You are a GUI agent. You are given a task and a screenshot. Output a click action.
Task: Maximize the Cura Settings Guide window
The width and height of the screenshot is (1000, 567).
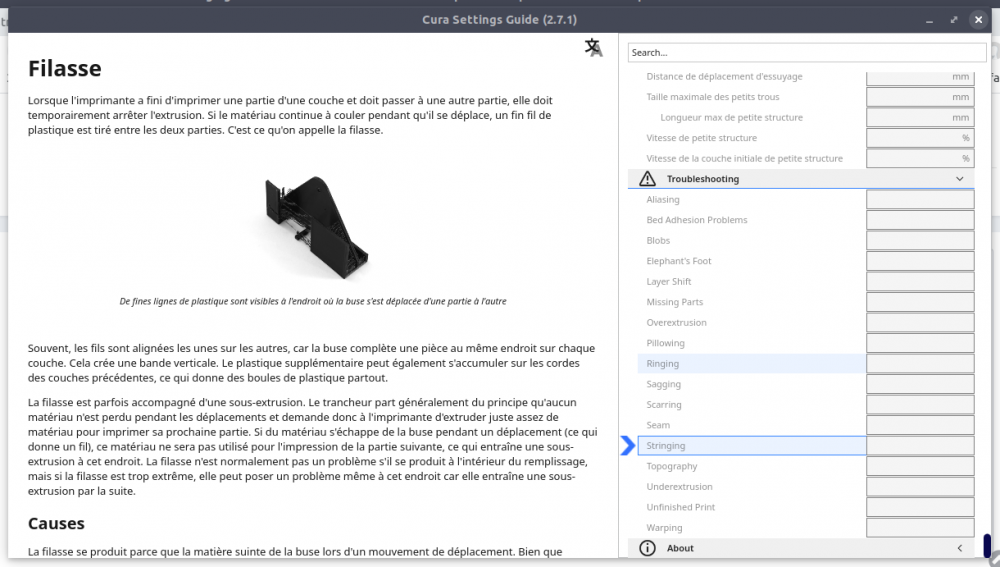[953, 20]
